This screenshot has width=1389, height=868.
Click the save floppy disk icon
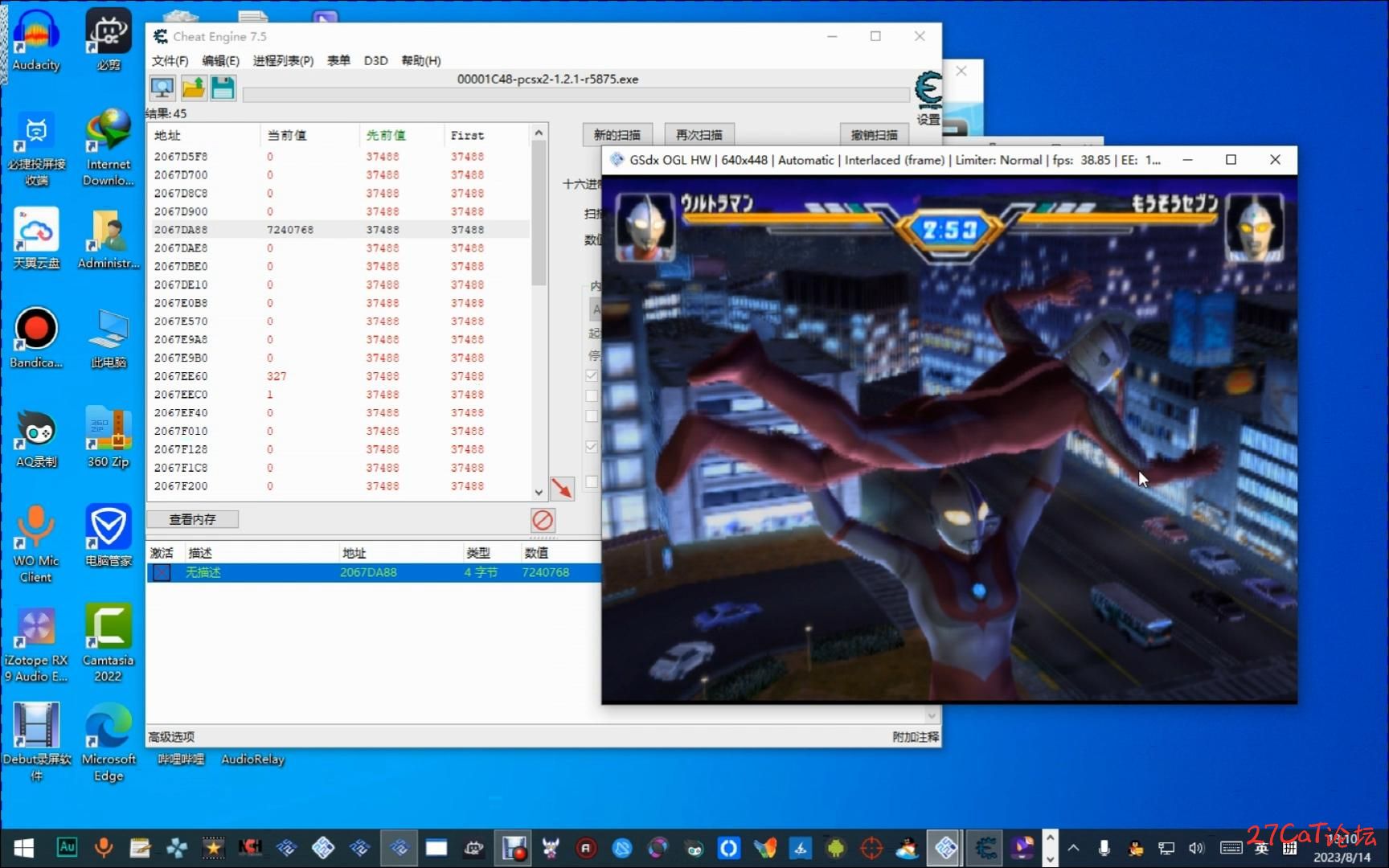pyautogui.click(x=223, y=88)
